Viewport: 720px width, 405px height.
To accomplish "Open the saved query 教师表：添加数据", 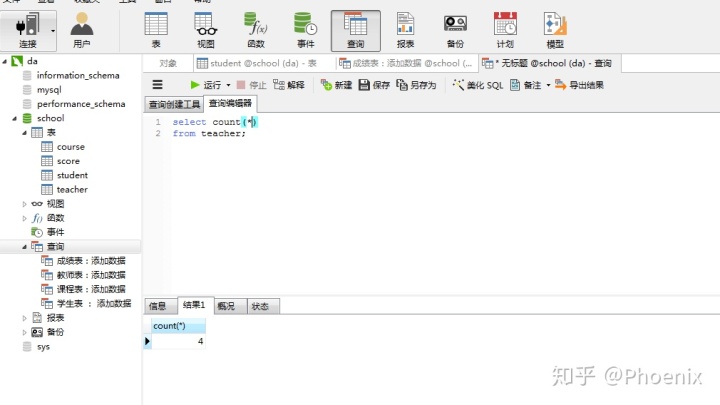I will coord(91,275).
